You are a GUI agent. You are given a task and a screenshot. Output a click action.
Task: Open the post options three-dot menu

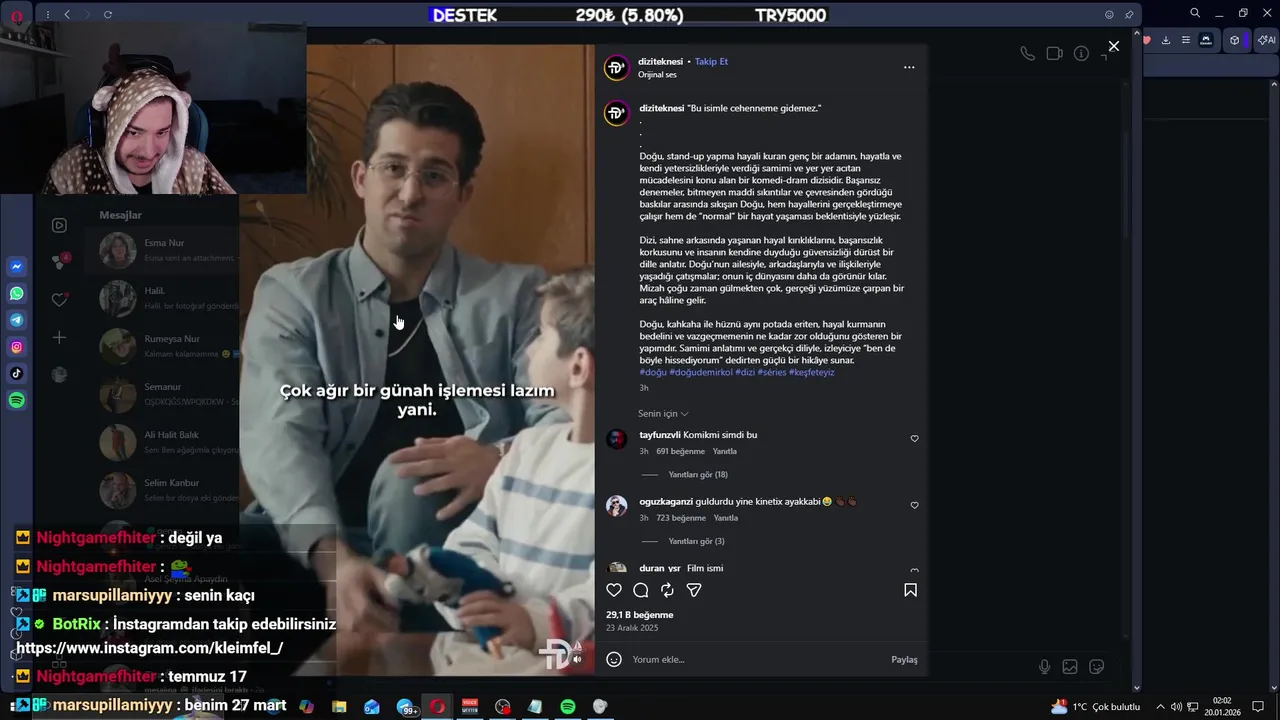(x=909, y=67)
